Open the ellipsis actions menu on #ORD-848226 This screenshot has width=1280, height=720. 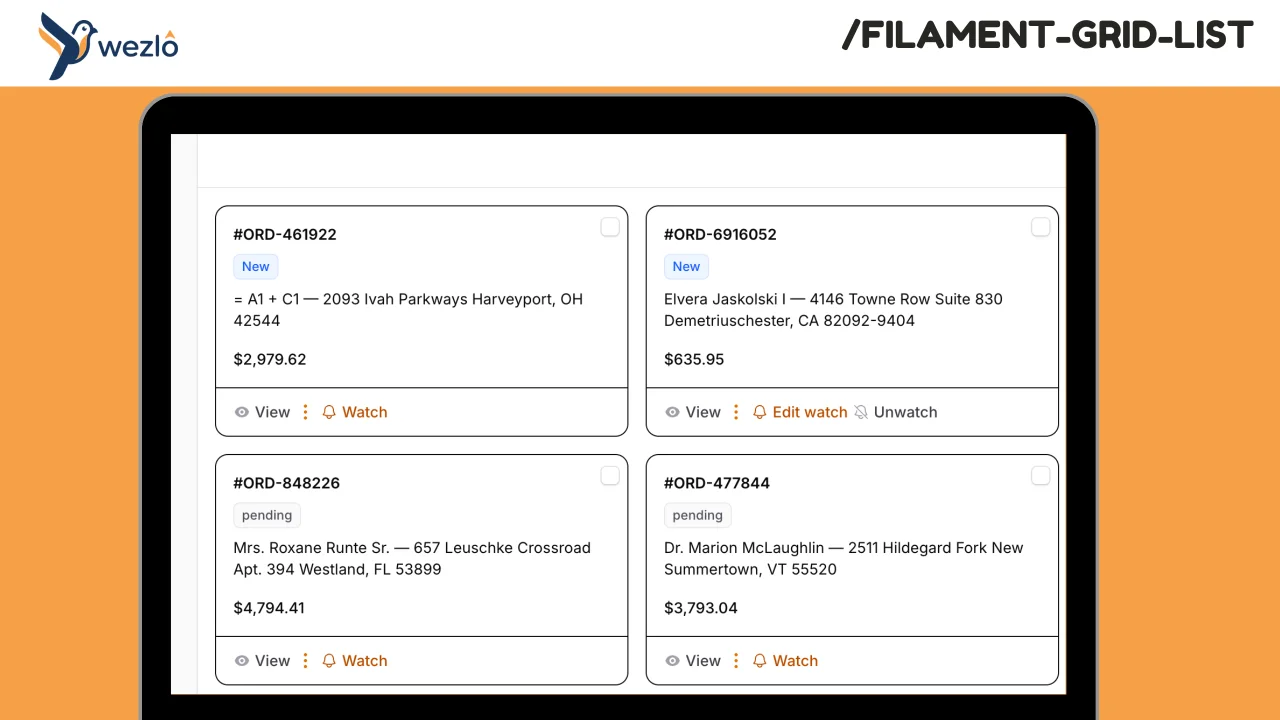(305, 660)
